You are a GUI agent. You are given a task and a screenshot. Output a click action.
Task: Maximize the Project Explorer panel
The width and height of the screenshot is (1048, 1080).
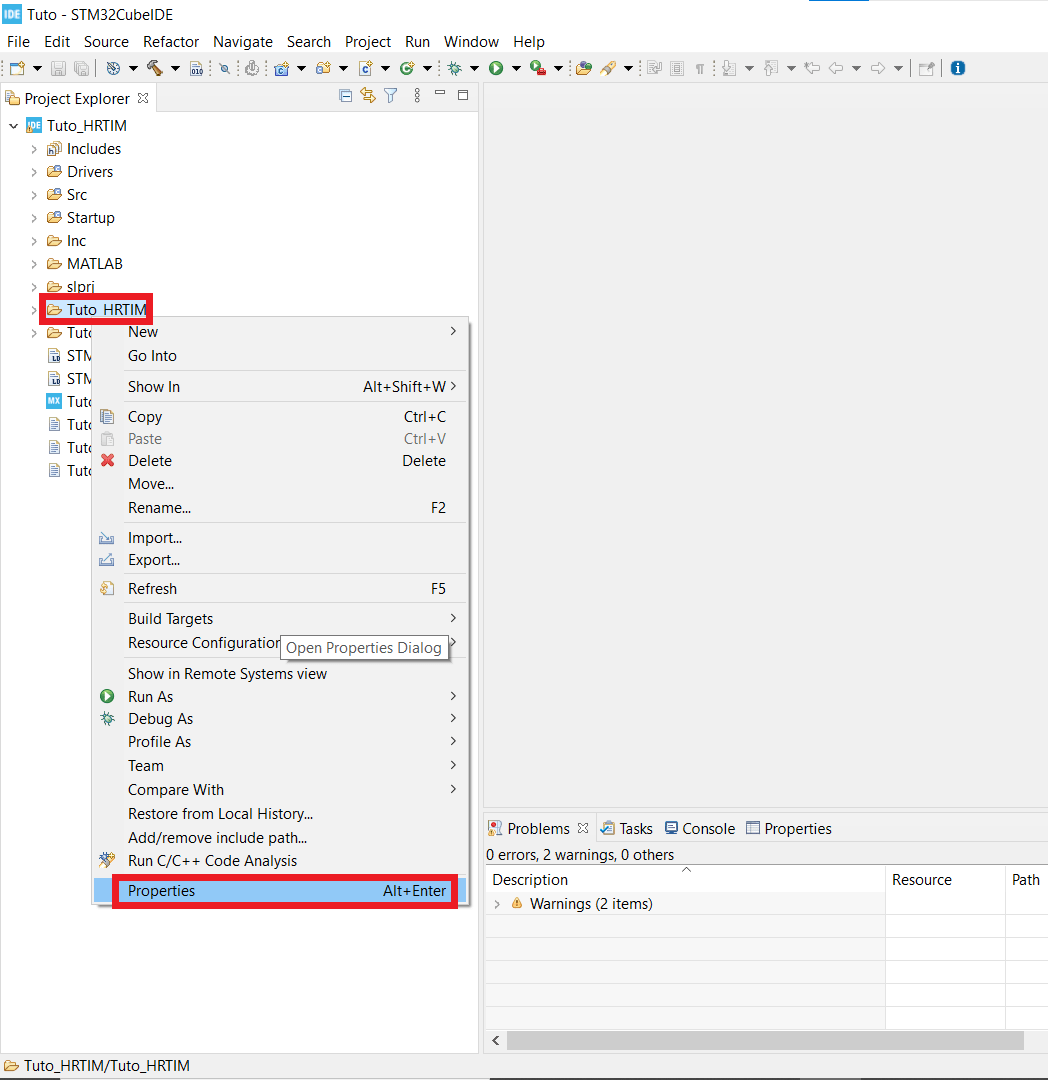click(x=463, y=95)
